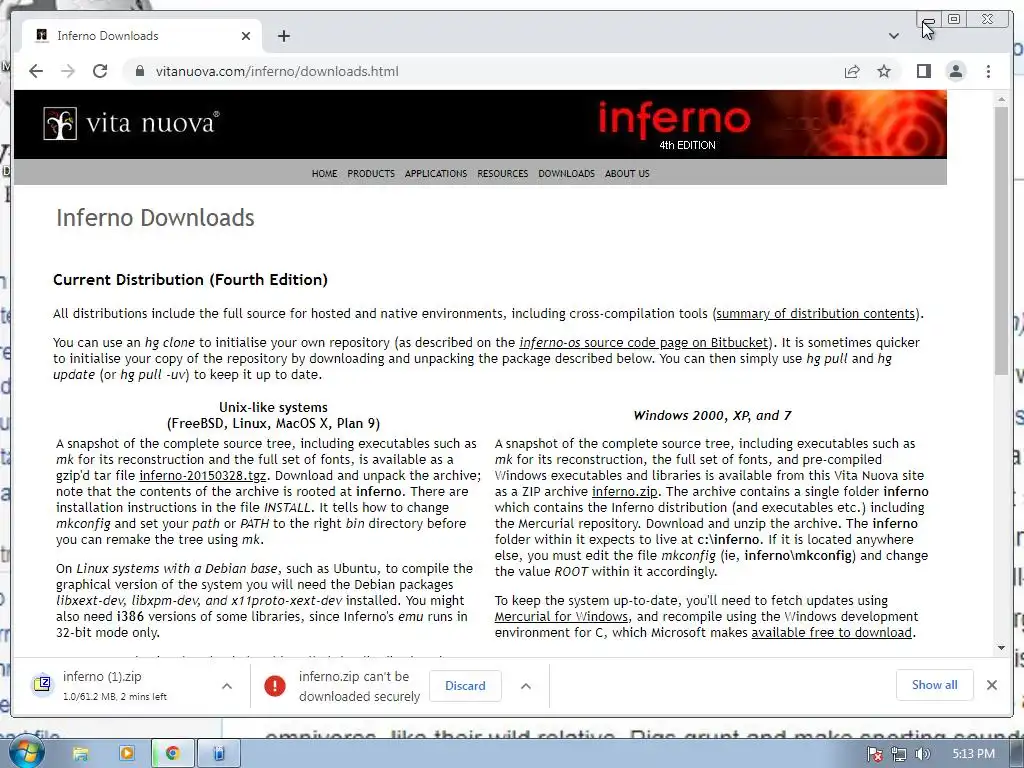Maximize the Chrome window
1024x768 pixels.
coord(953,19)
